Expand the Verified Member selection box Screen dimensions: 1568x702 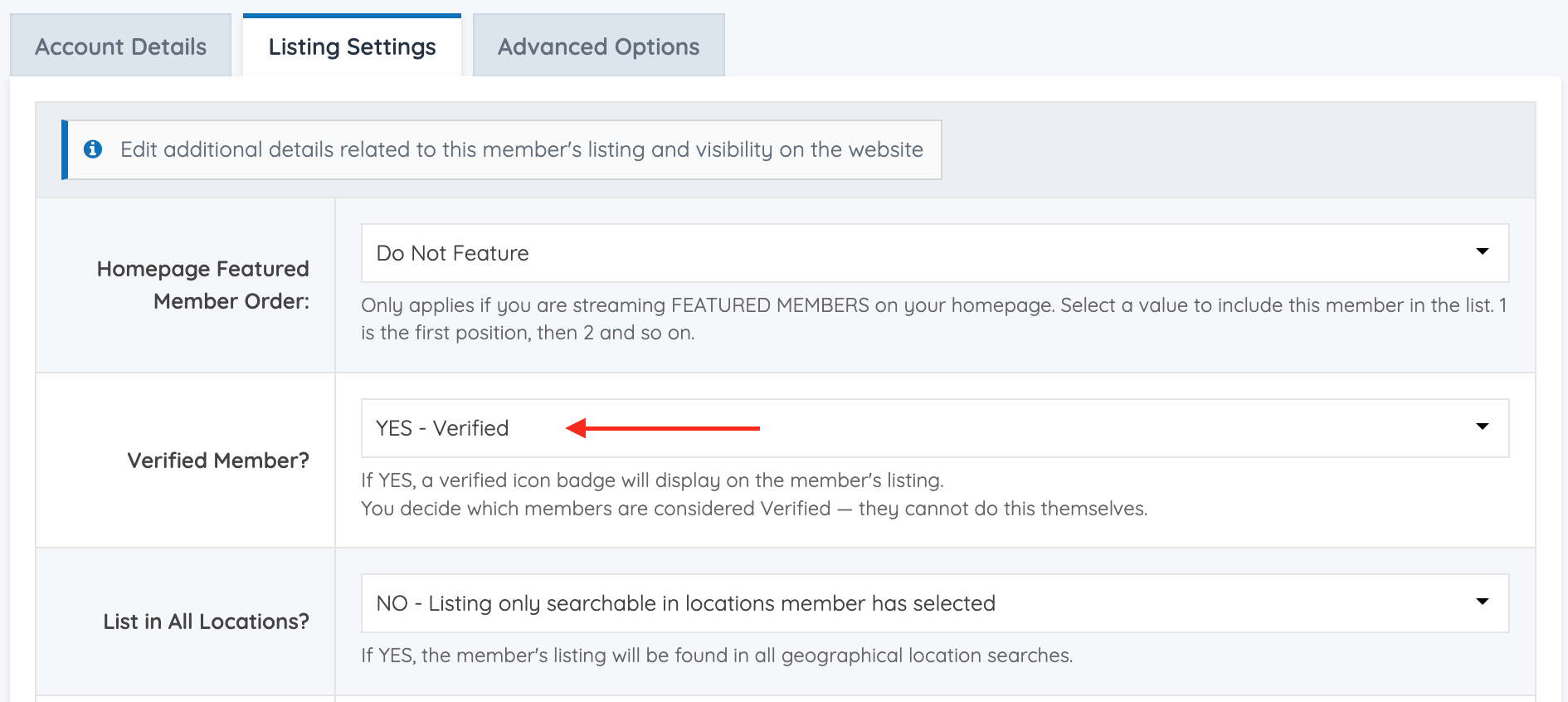tap(933, 428)
